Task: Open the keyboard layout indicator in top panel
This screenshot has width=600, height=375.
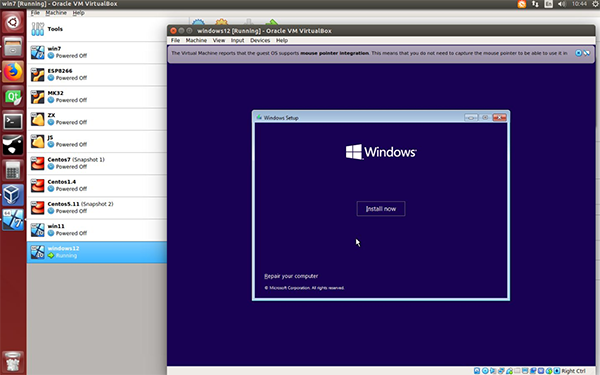Action: click(549, 4)
